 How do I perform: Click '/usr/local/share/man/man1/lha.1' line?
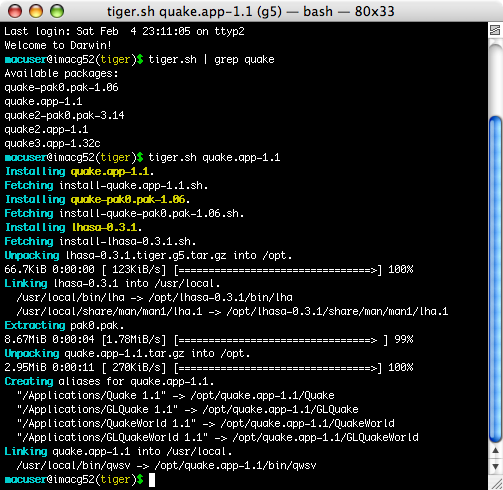tap(232, 311)
